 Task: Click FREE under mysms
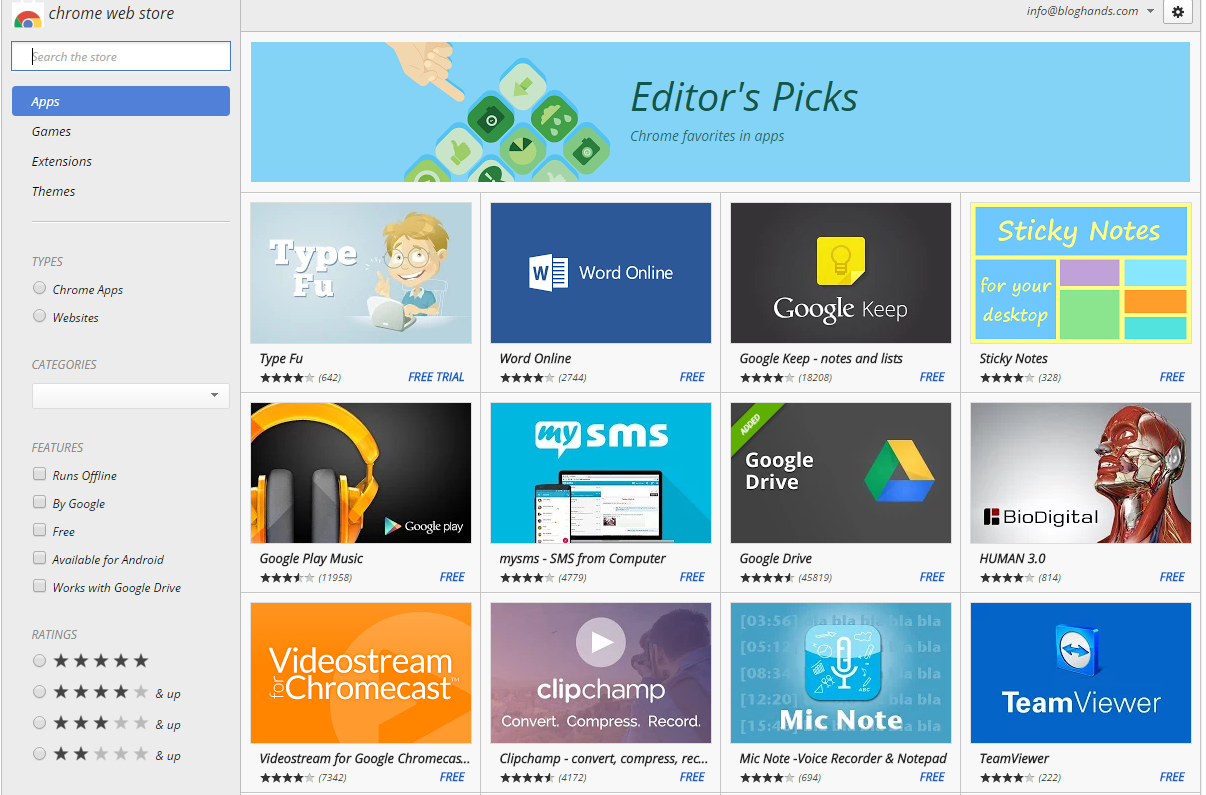692,577
